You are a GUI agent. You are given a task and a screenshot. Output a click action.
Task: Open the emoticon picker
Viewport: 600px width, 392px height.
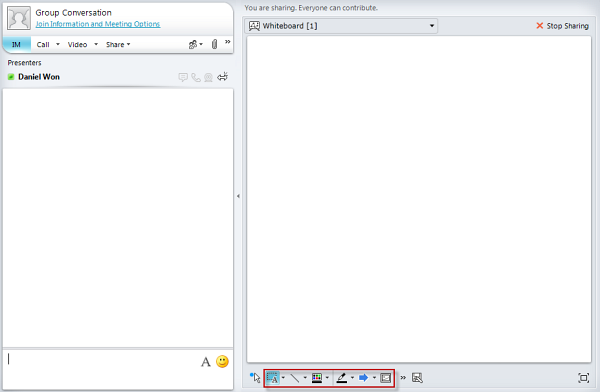[x=222, y=361]
